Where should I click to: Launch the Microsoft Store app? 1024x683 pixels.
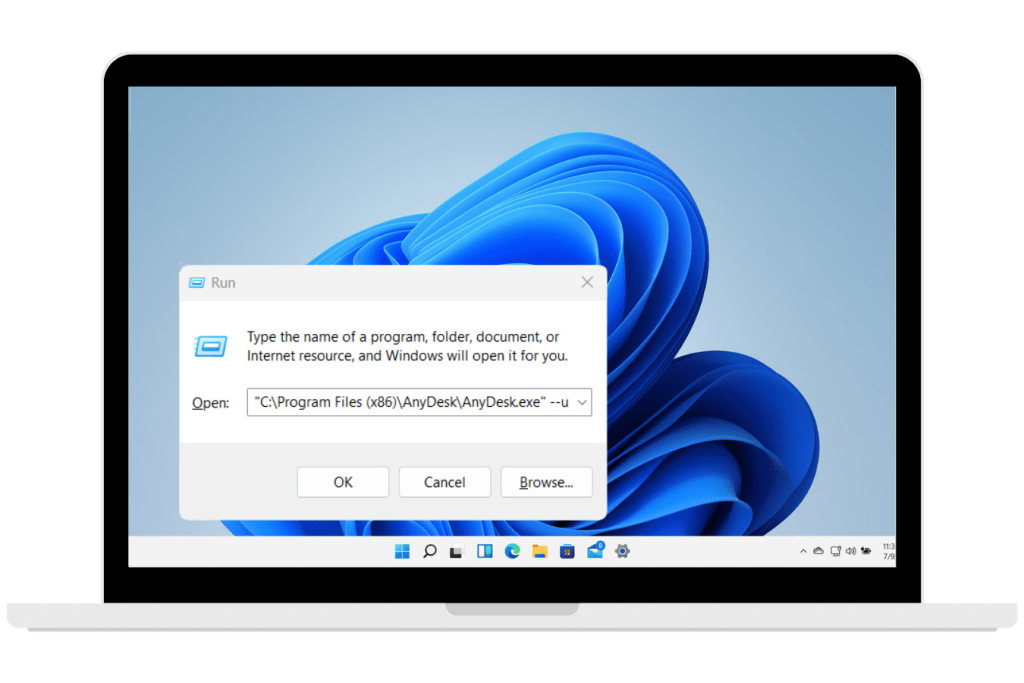568,550
